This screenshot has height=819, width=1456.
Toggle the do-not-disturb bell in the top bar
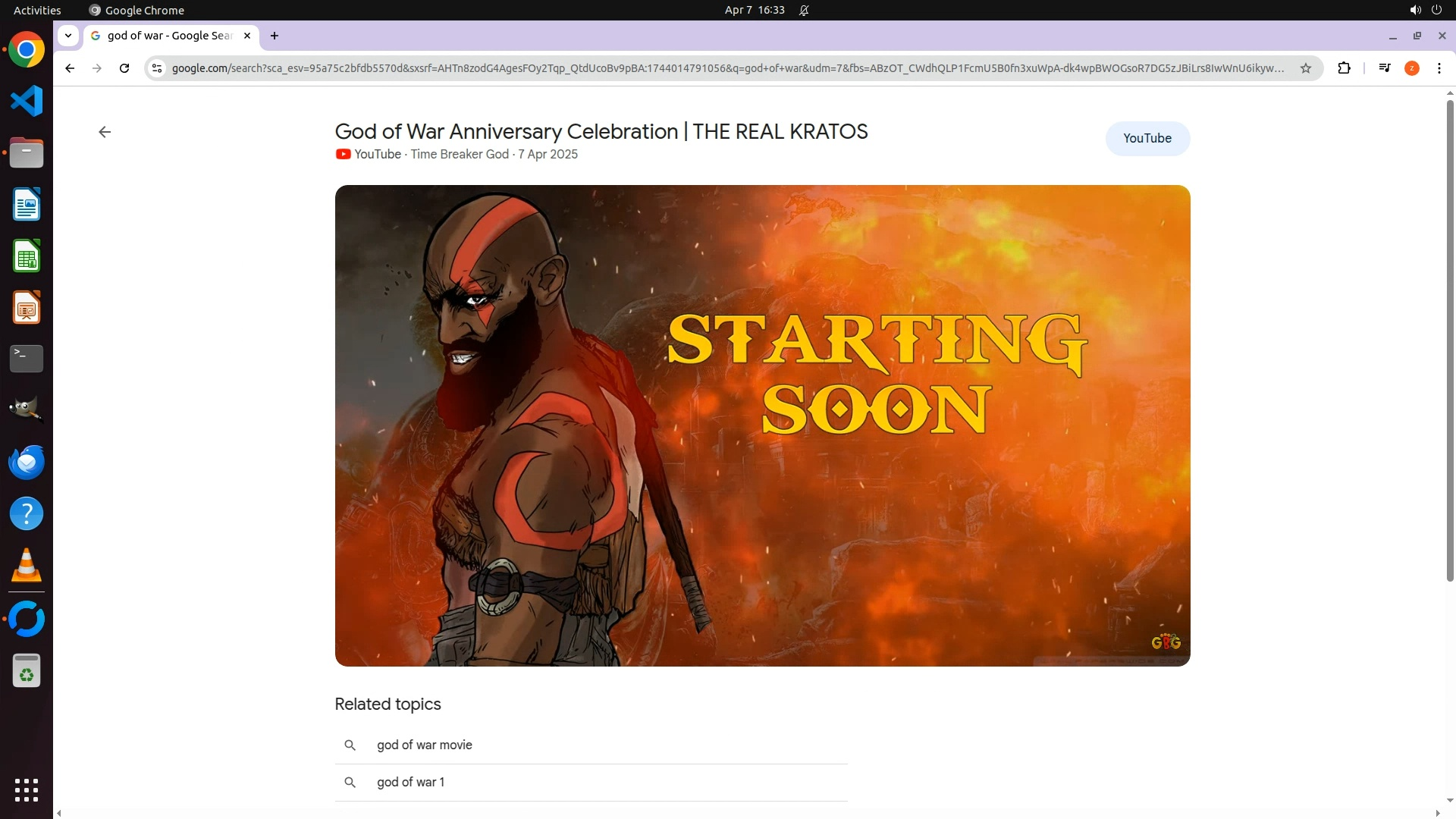coord(804,10)
